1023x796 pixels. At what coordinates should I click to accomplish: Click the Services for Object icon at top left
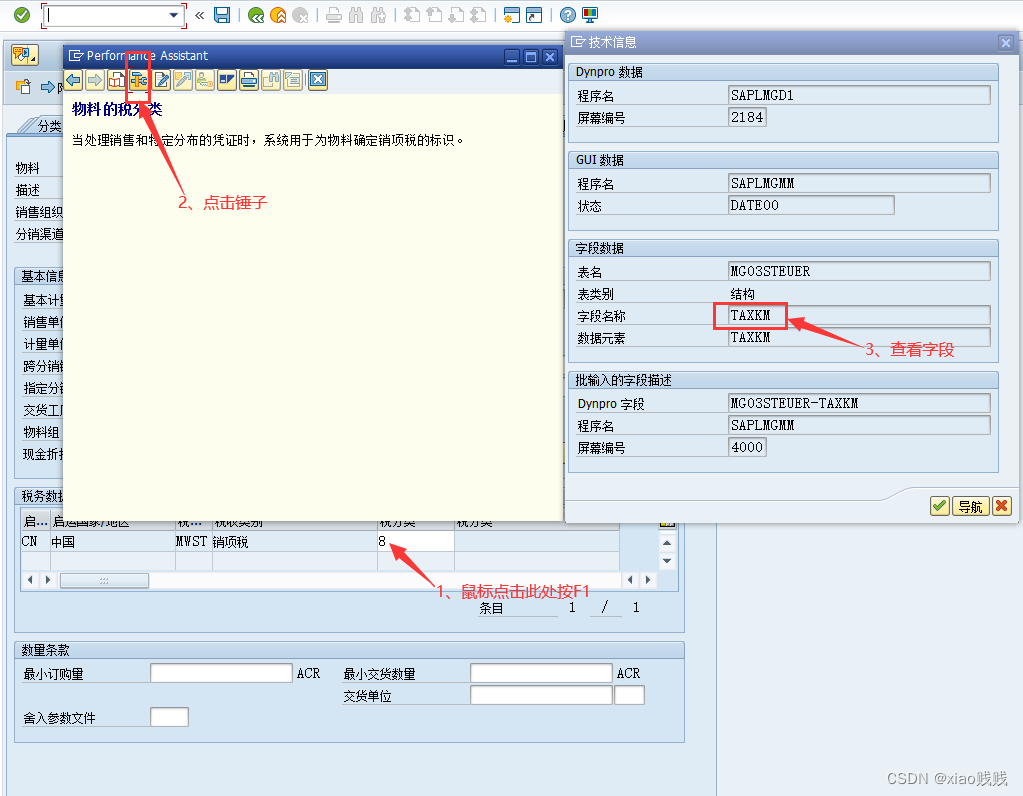(x=25, y=55)
